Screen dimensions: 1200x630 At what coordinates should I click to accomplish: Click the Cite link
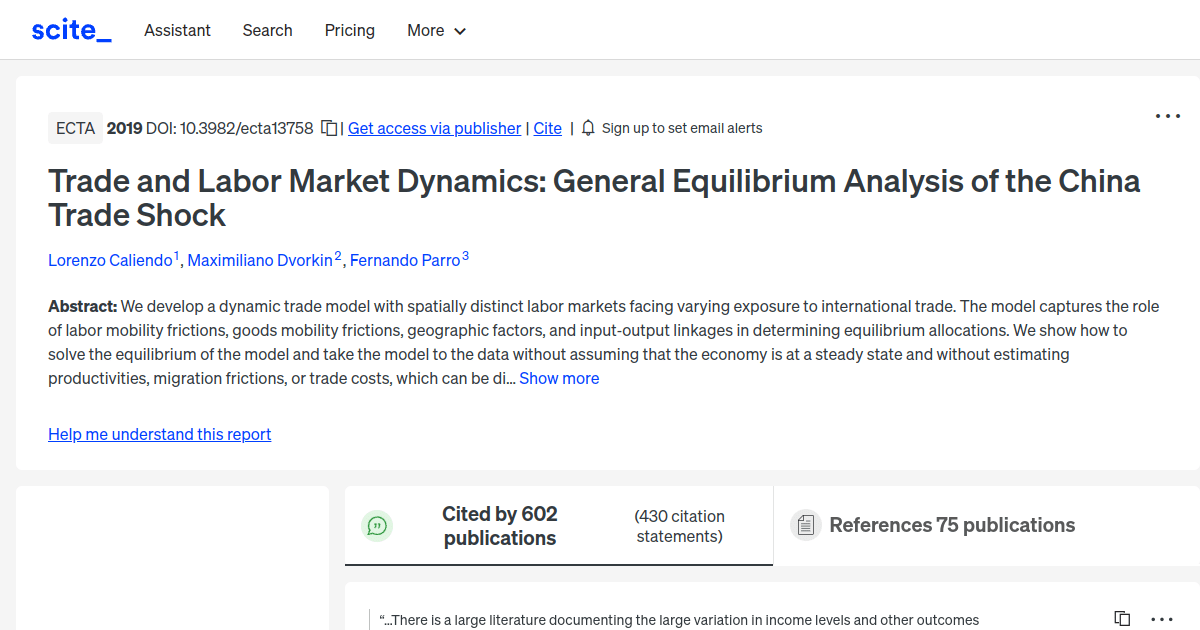[547, 128]
